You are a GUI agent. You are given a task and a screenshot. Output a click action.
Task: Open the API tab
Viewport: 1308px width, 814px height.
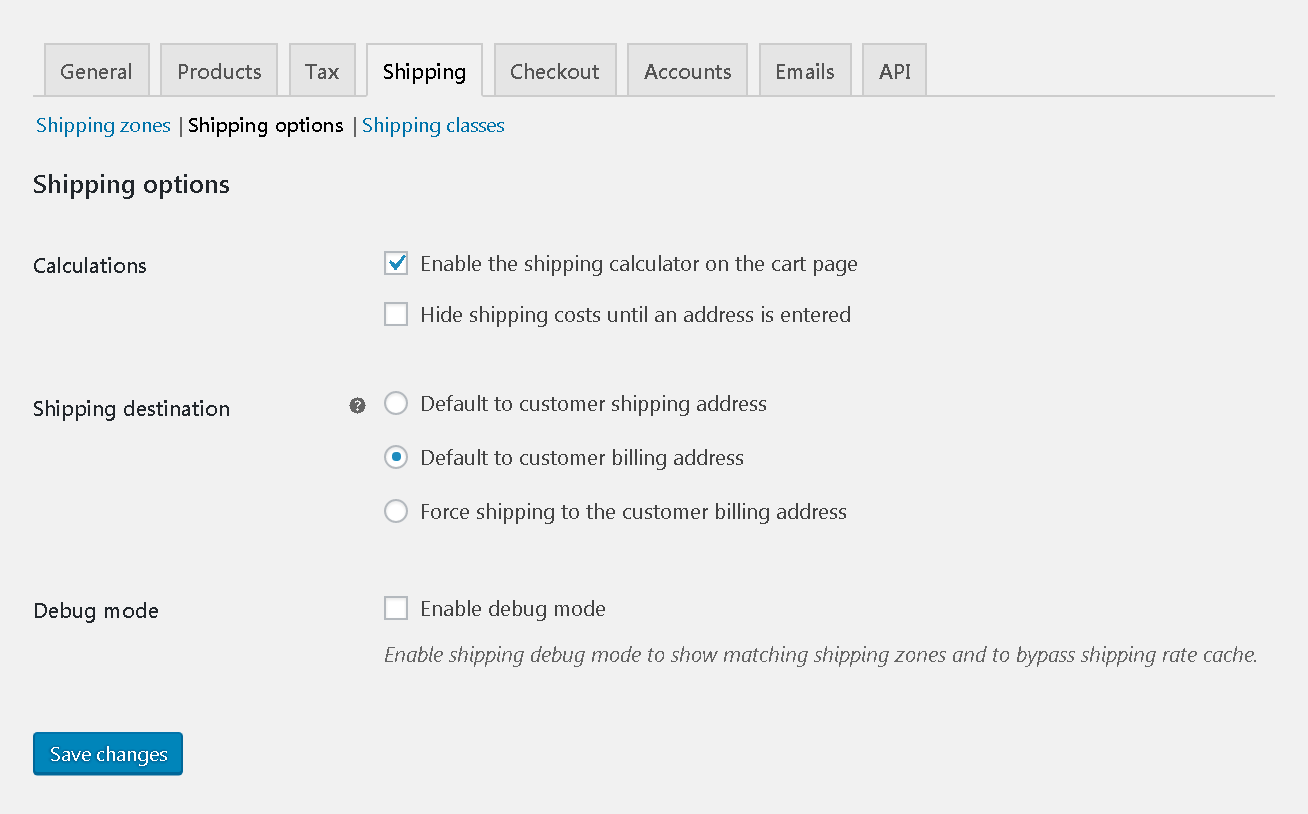click(x=895, y=71)
